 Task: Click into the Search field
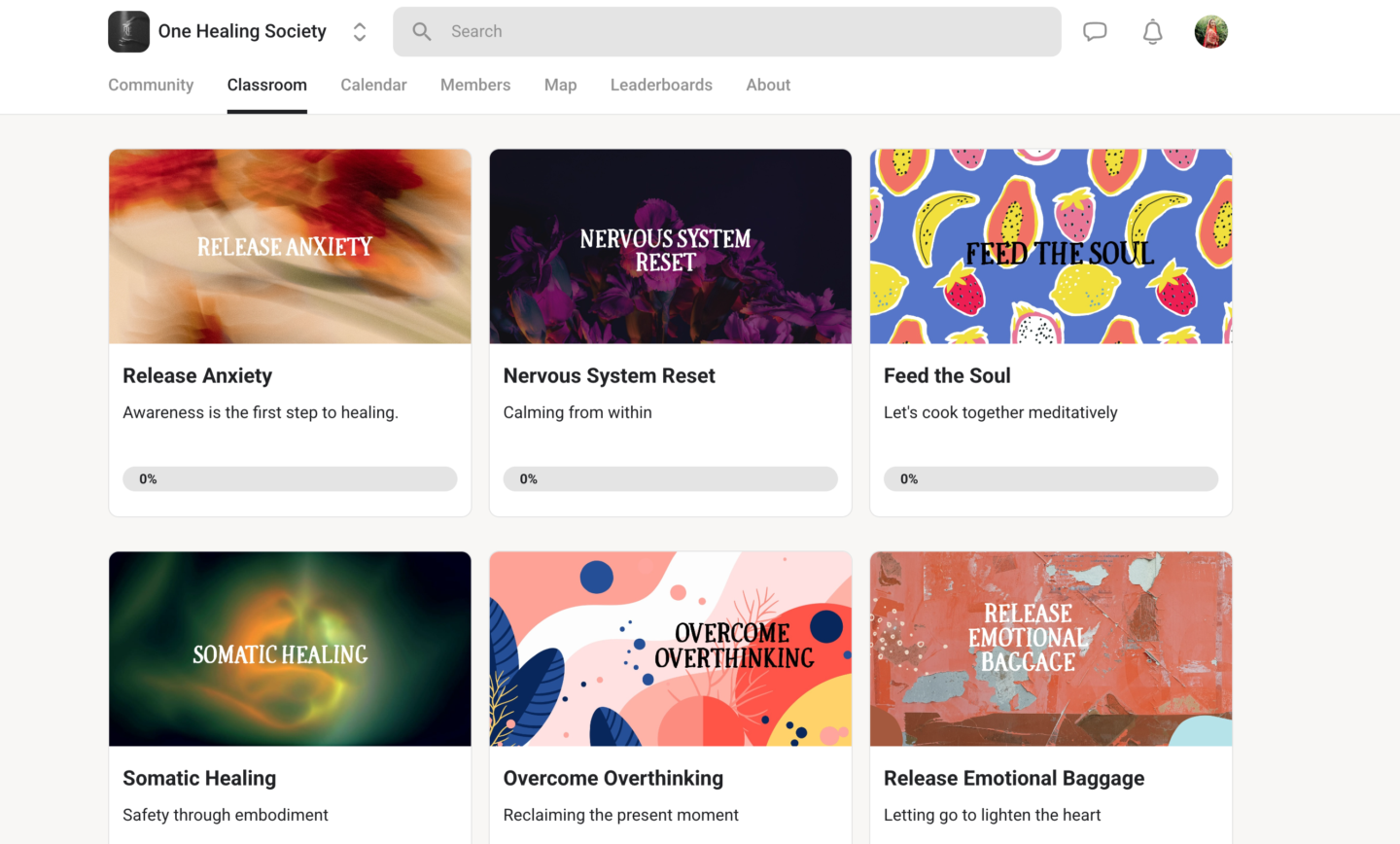tap(727, 31)
